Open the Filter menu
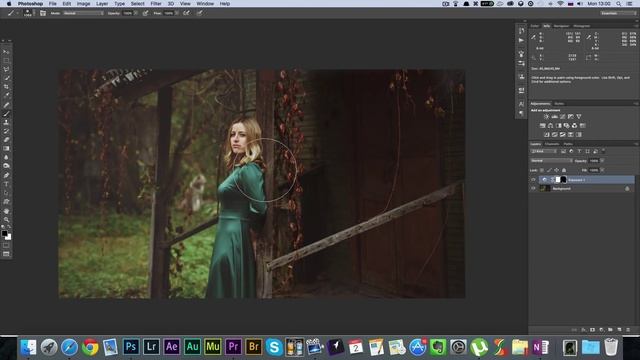The width and height of the screenshot is (640, 360). tap(156, 4)
